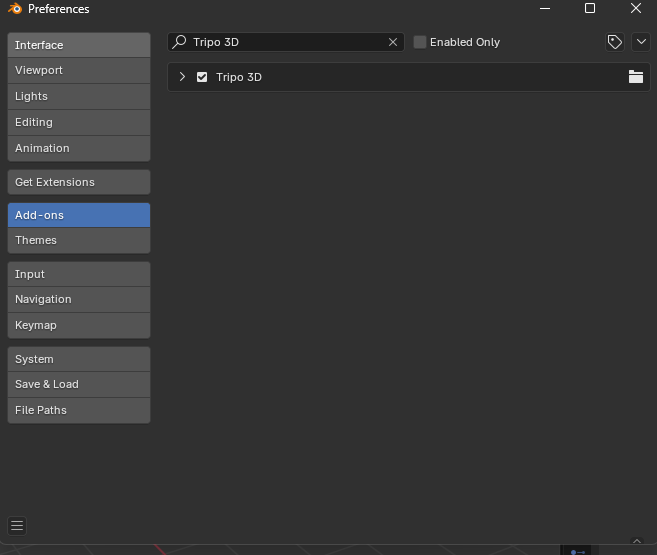Maximize the Preferences window
This screenshot has height=555, width=657.
pyautogui.click(x=590, y=8)
